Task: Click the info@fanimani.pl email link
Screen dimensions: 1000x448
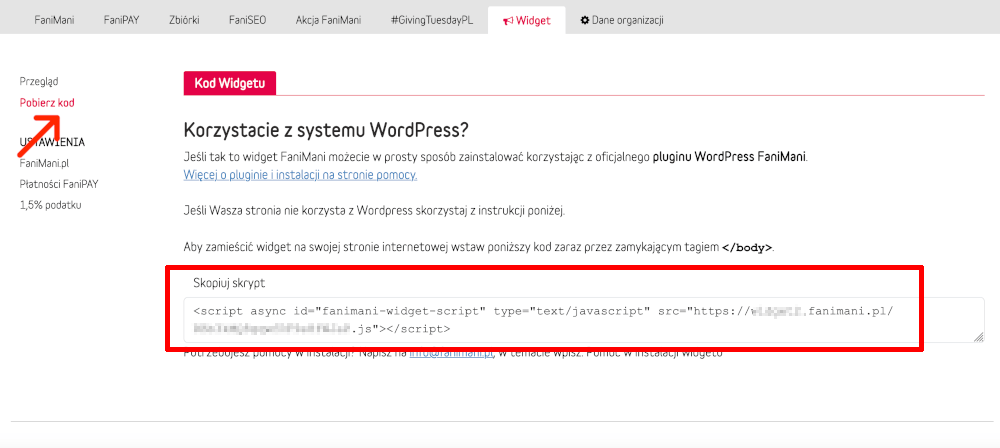Action: point(452,353)
